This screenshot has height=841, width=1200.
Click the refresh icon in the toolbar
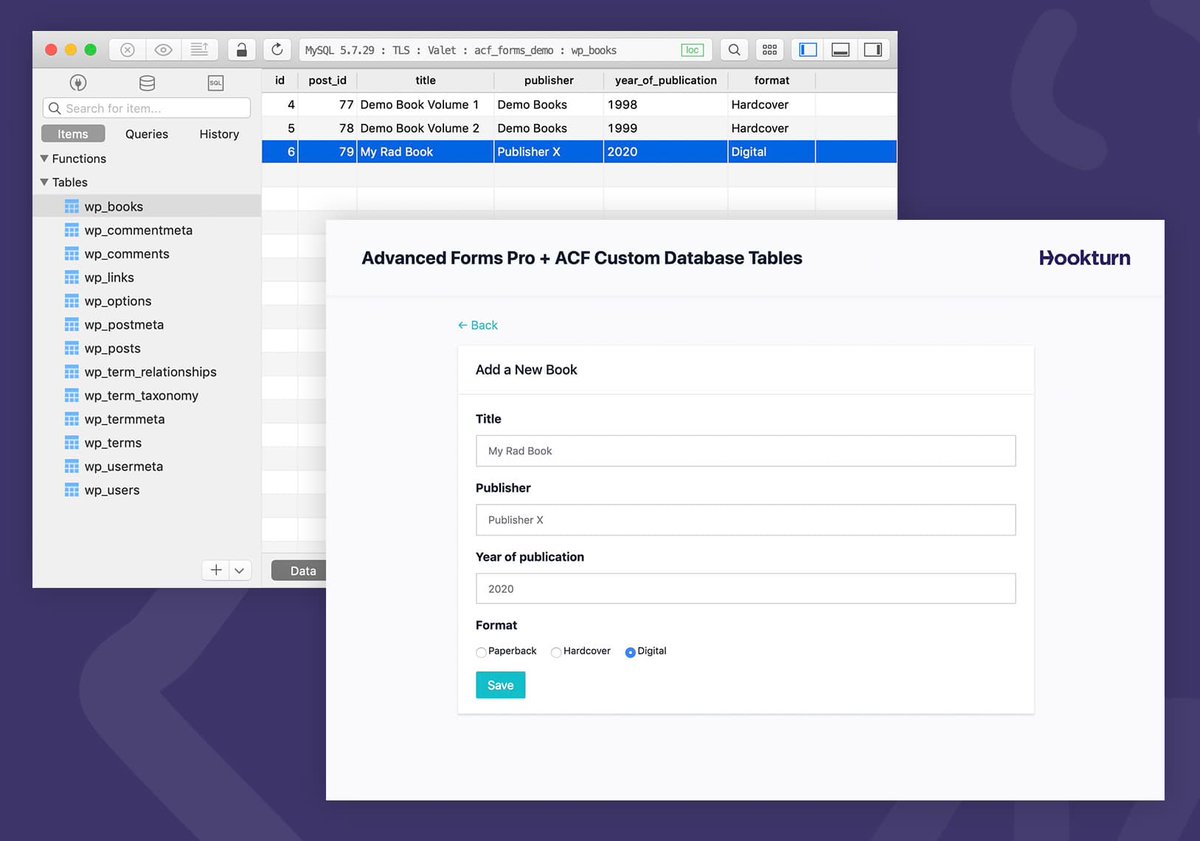tap(277, 50)
